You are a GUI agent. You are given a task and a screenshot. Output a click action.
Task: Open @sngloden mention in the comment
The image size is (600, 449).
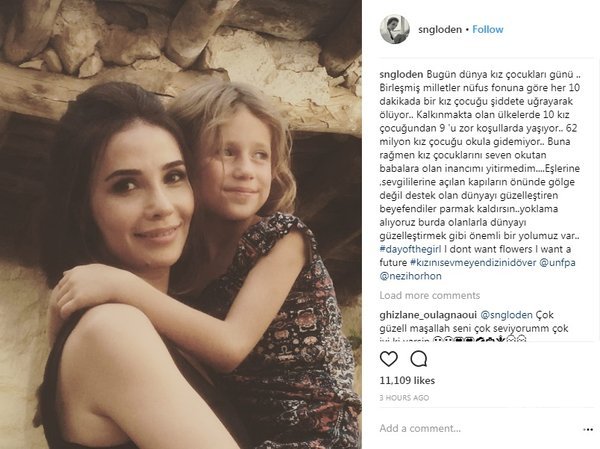[x=506, y=315]
